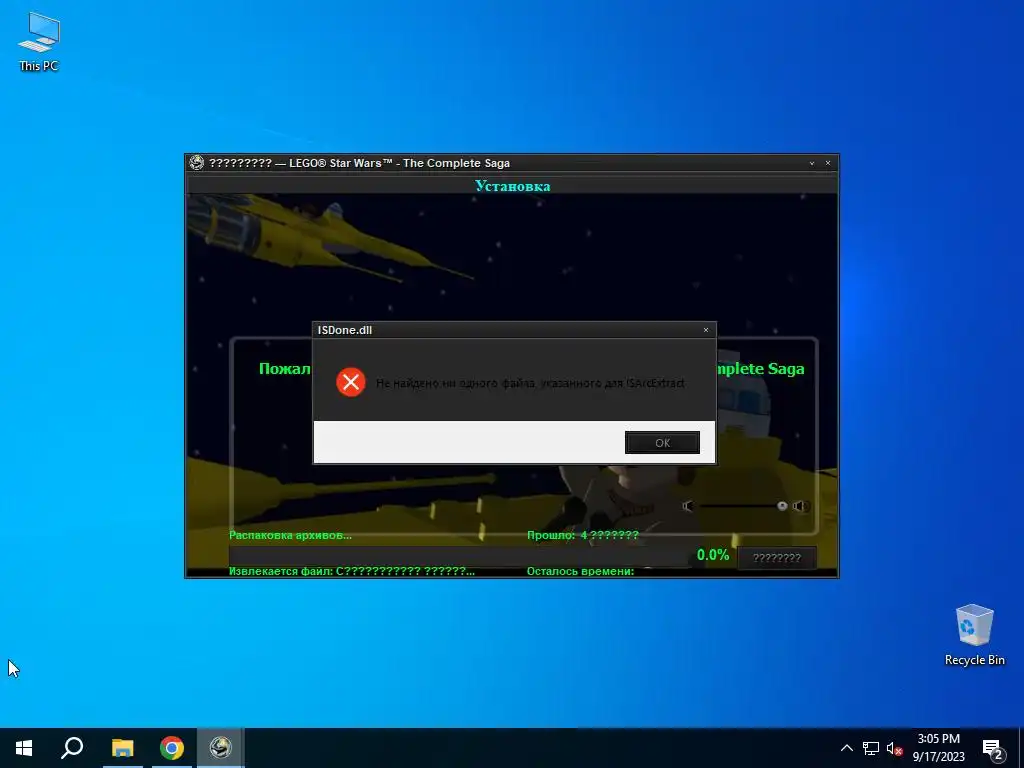This screenshot has width=1024, height=768.
Task: Close the ISDone.dll error dialog
Action: coord(705,330)
